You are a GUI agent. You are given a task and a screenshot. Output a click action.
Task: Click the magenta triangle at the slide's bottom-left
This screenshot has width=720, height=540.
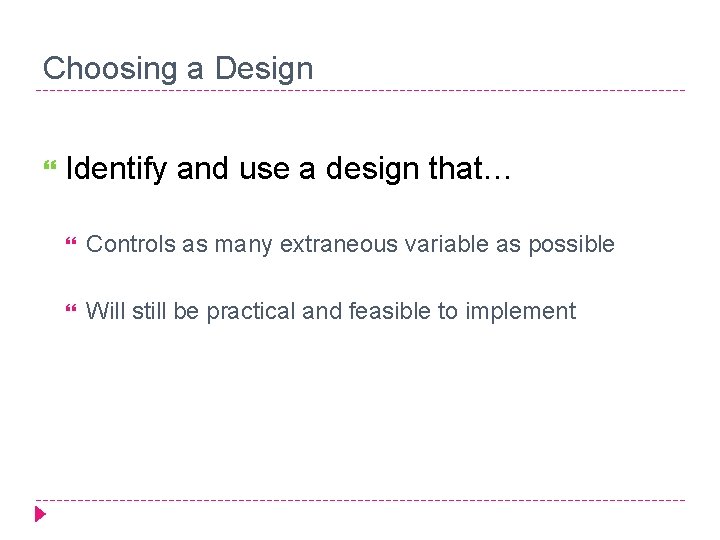[x=41, y=515]
